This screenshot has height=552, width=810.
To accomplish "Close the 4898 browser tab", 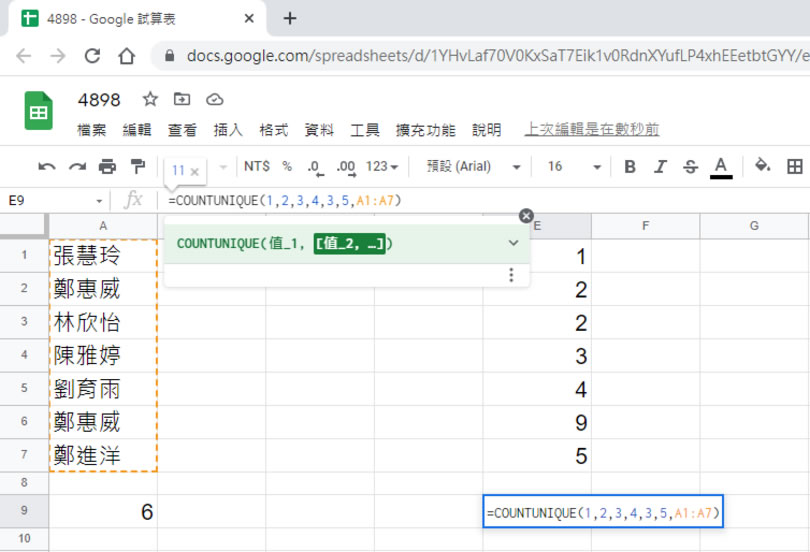I will (x=249, y=19).
